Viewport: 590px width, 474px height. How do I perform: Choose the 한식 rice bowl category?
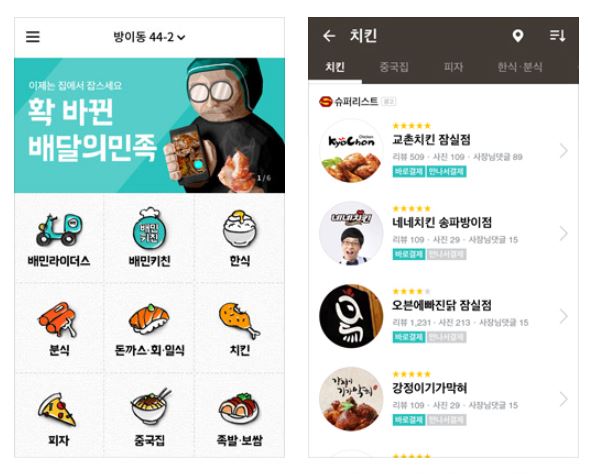point(240,239)
